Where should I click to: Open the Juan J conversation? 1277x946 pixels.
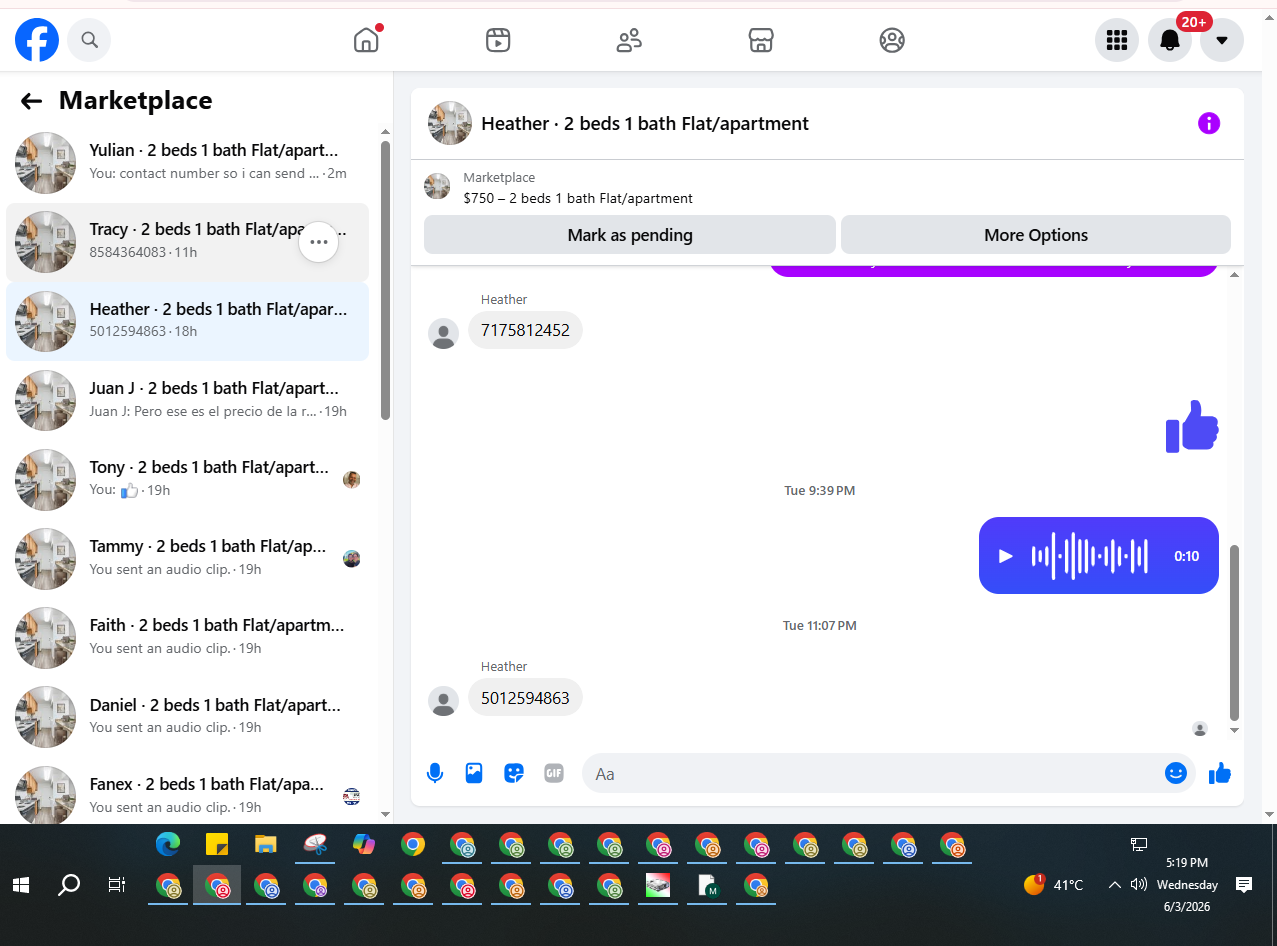click(x=187, y=400)
